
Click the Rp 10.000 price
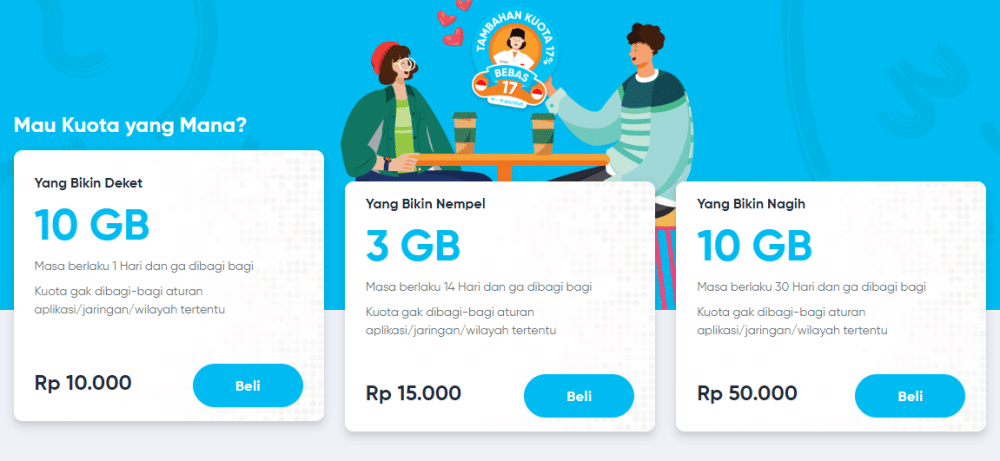(x=83, y=383)
